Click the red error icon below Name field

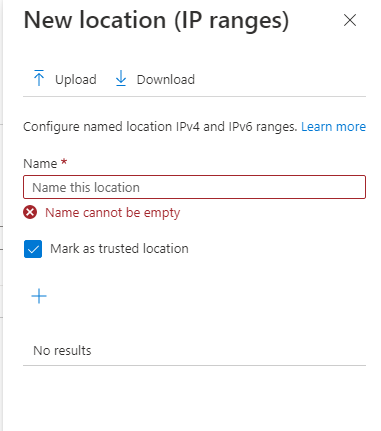(x=30, y=212)
